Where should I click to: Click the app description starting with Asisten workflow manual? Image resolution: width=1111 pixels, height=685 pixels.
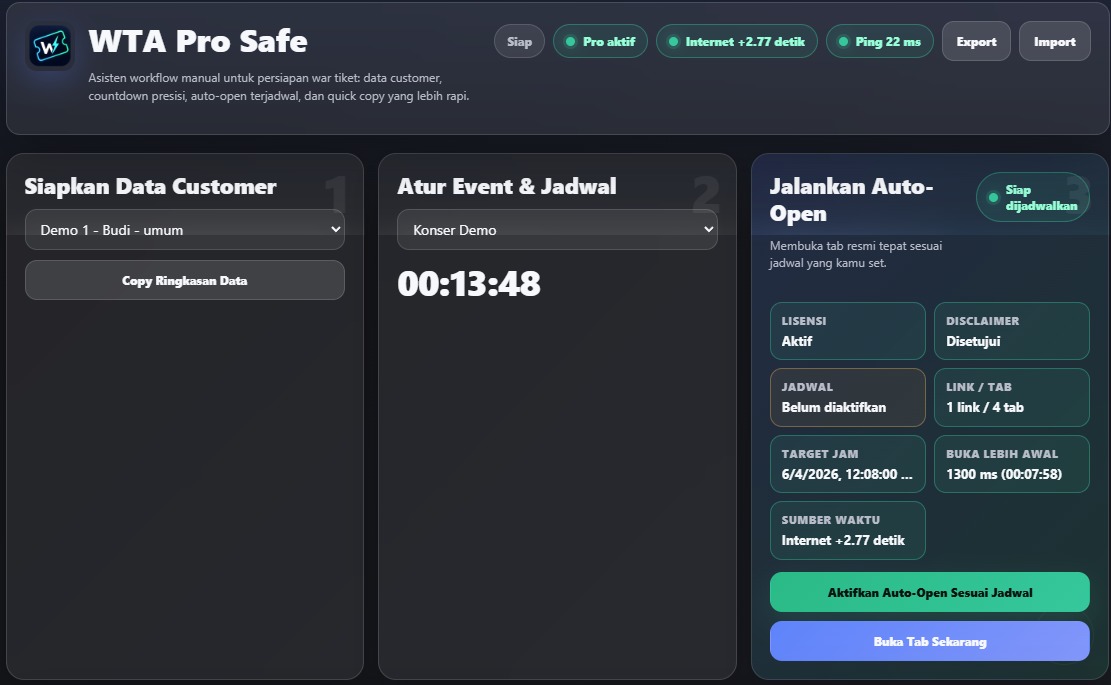tap(278, 86)
